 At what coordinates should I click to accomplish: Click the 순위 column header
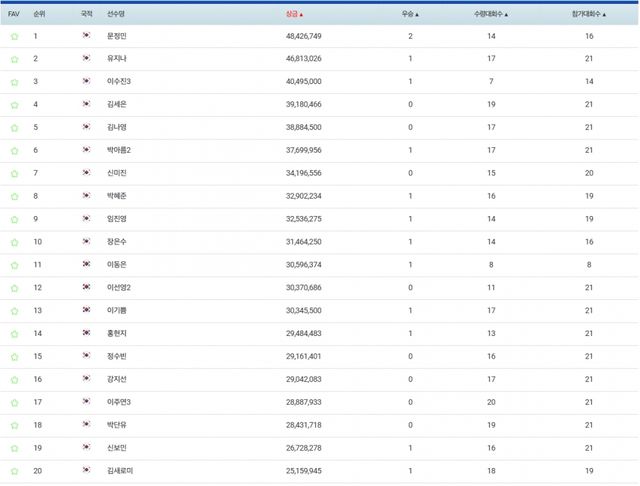[39, 15]
